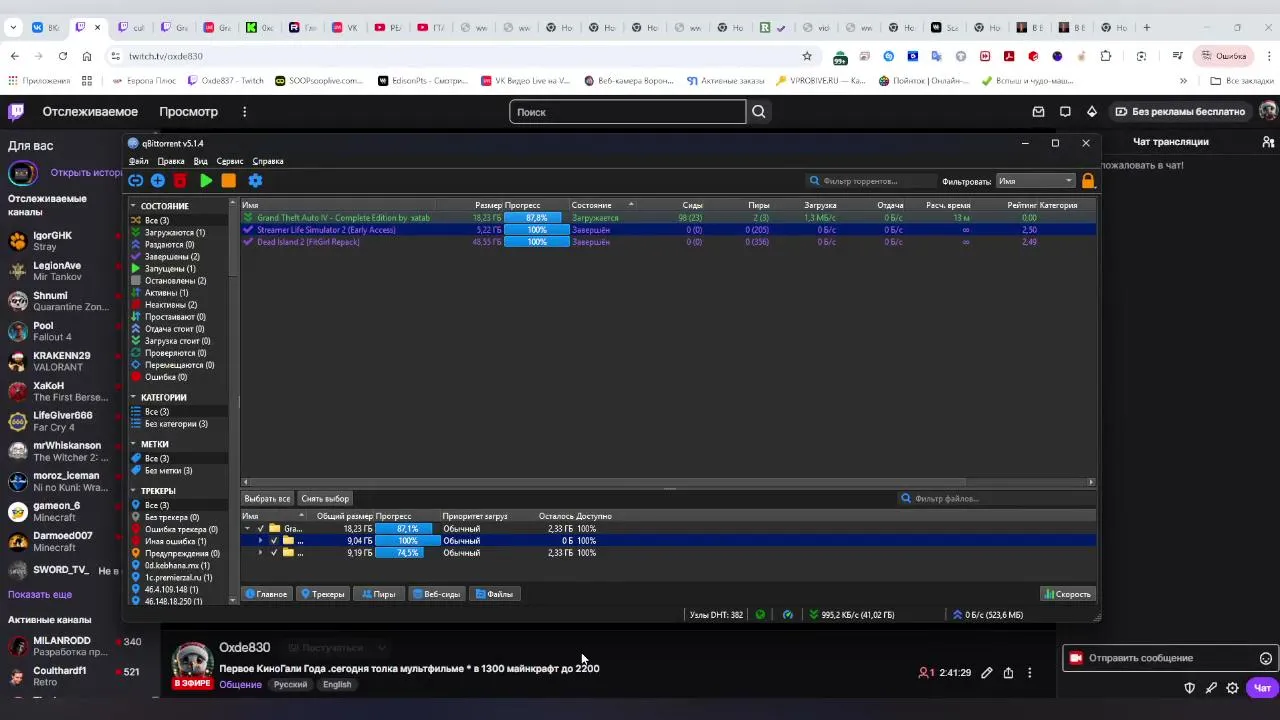Click the red remove torrent toolbar icon
Screen dimensions: 1280x720
[x=180, y=181]
